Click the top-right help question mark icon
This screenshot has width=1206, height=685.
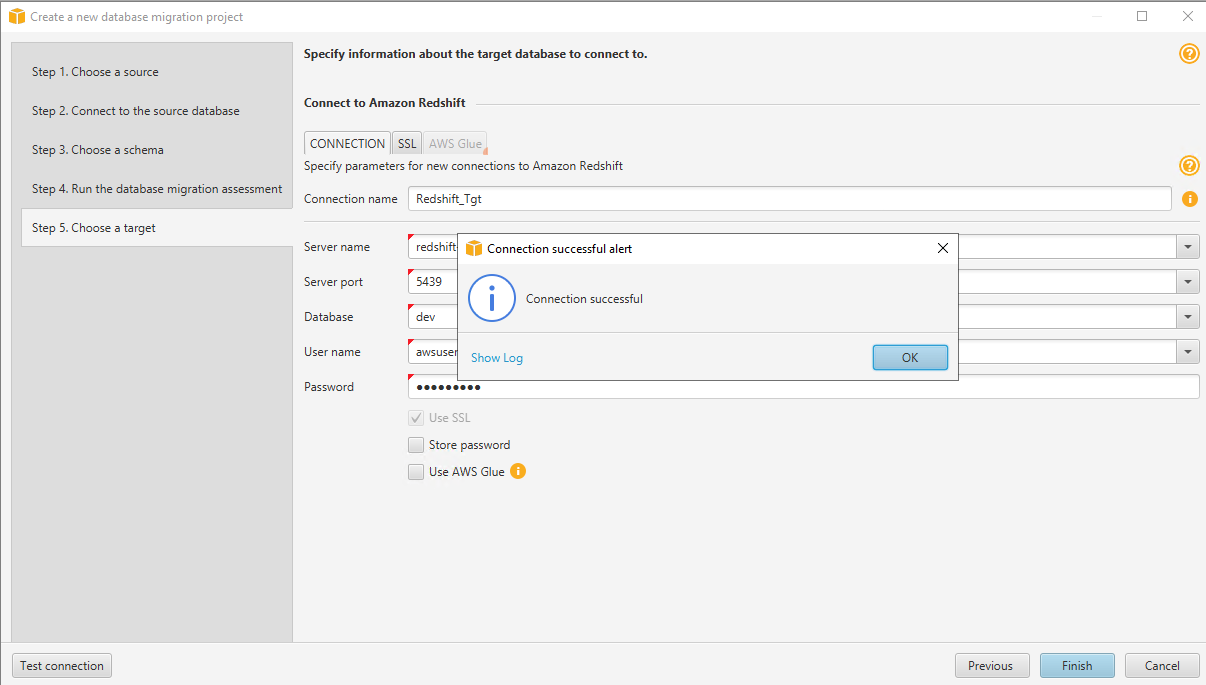tap(1189, 54)
